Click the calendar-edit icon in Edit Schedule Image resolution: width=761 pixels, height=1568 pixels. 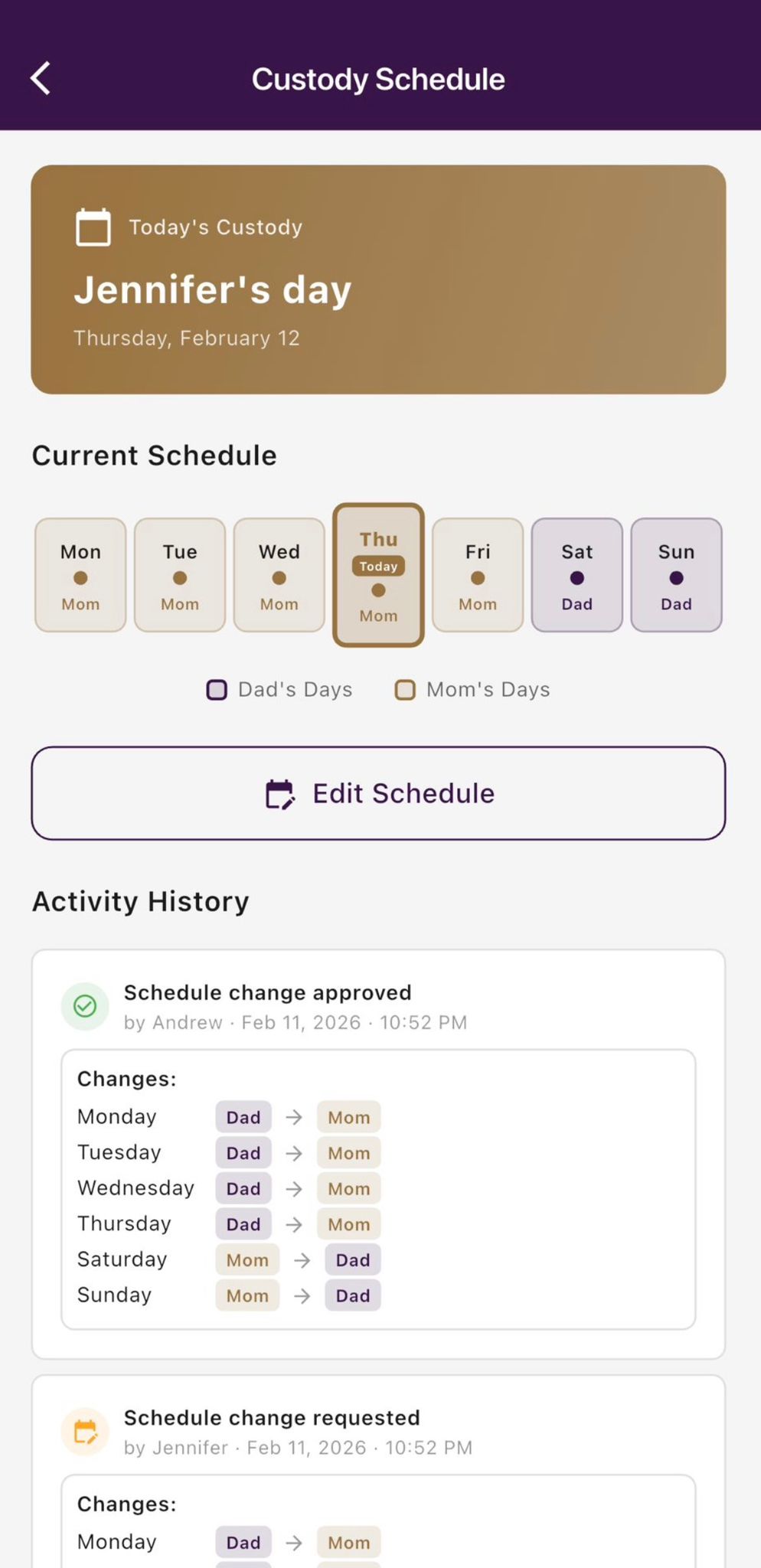(x=280, y=794)
